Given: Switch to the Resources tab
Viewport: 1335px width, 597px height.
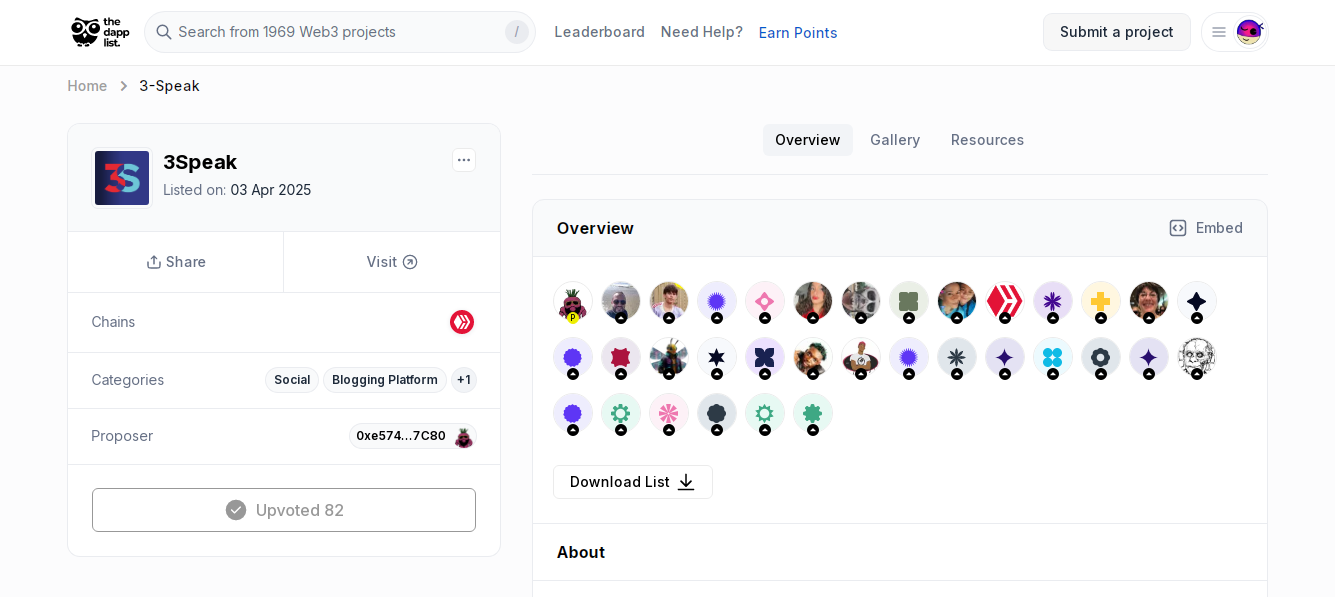Looking at the screenshot, I should 987,140.
